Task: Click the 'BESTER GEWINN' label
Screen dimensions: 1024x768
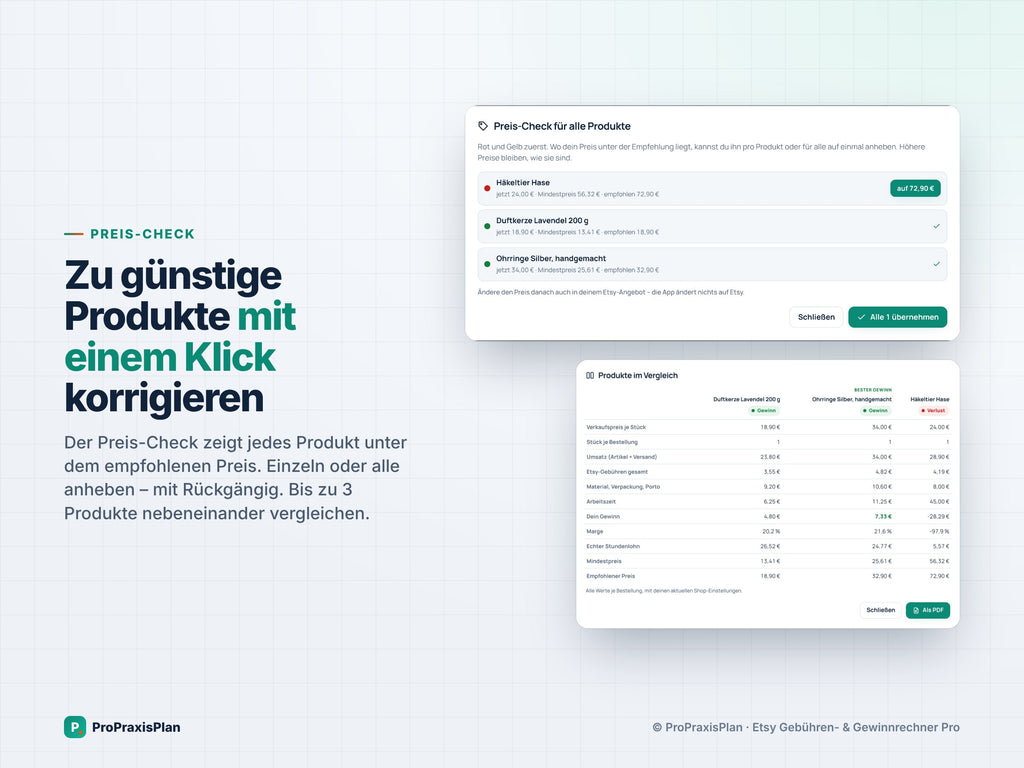Action: coord(872,390)
